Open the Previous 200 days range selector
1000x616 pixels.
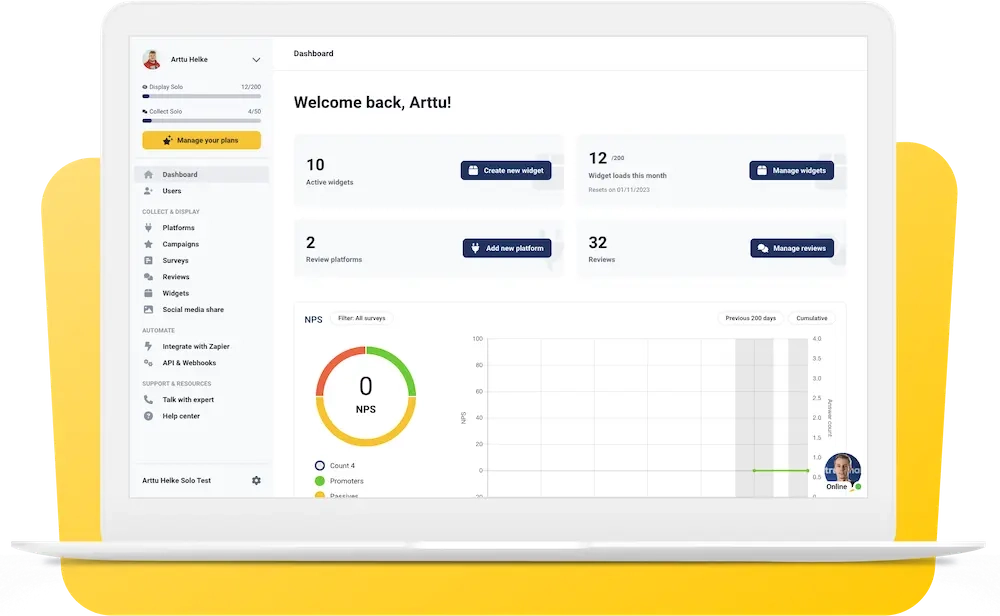[750, 318]
